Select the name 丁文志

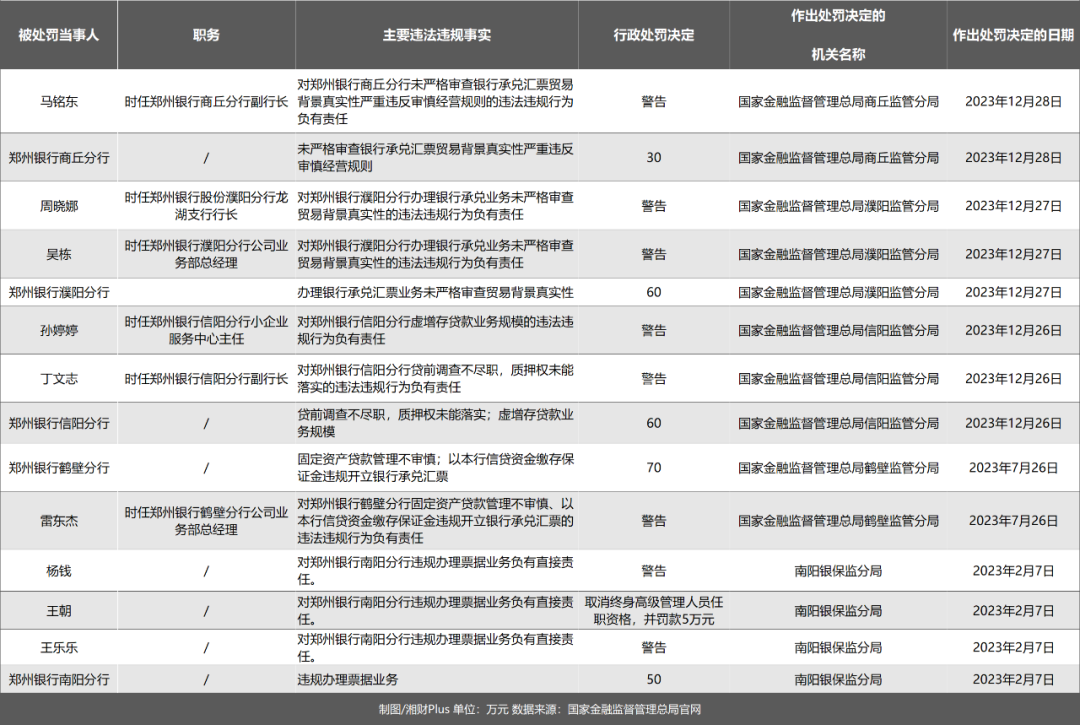[59, 379]
